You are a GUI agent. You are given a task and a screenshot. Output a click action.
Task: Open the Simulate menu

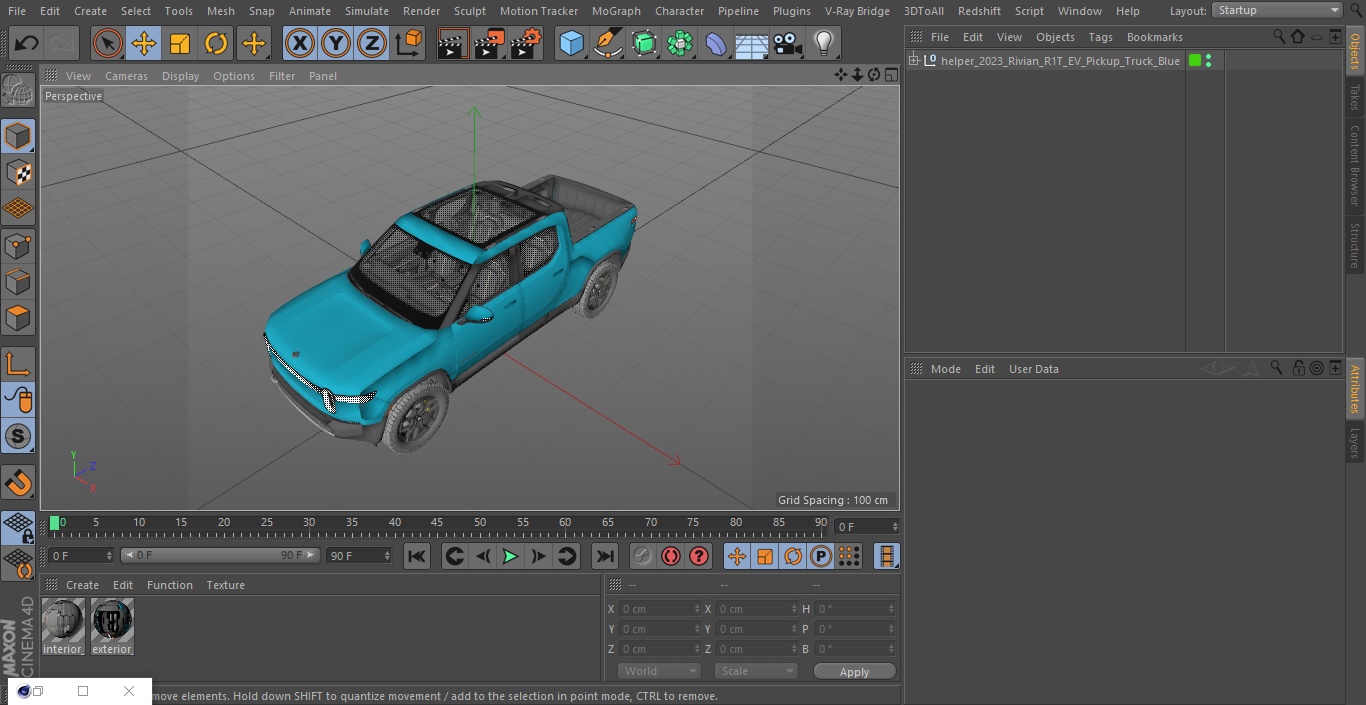click(367, 11)
